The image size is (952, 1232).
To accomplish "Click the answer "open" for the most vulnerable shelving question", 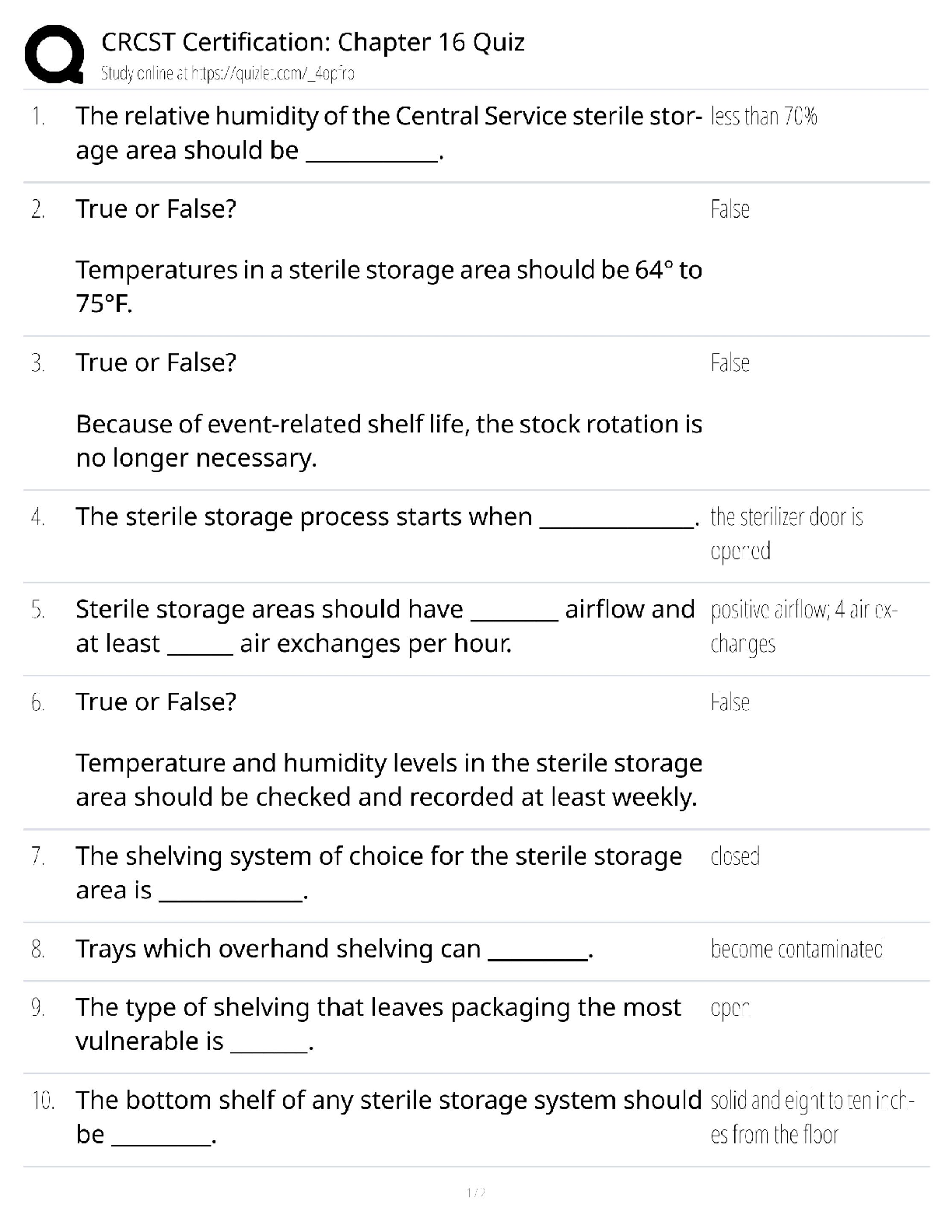I will coord(730,1009).
